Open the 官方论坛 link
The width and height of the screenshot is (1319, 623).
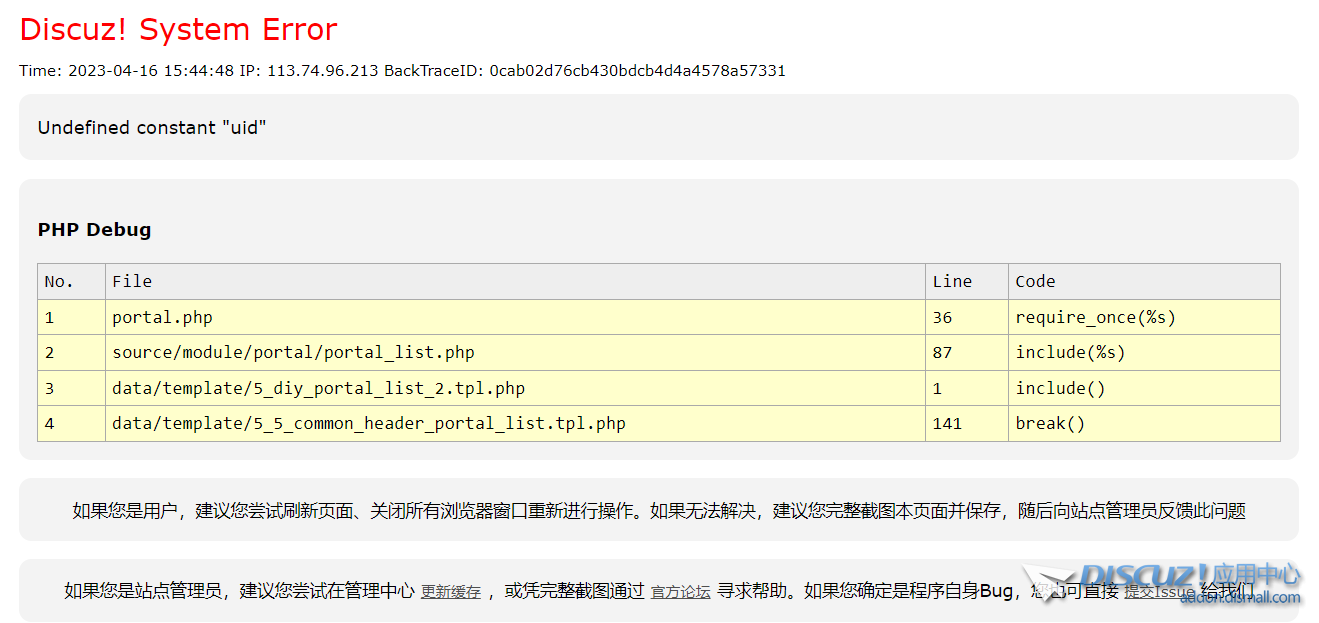click(680, 592)
